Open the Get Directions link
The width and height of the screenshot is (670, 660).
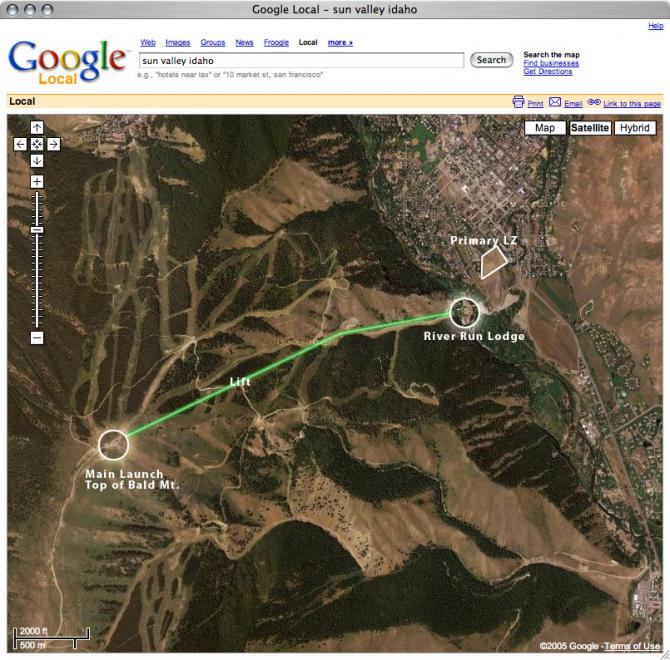pos(548,71)
